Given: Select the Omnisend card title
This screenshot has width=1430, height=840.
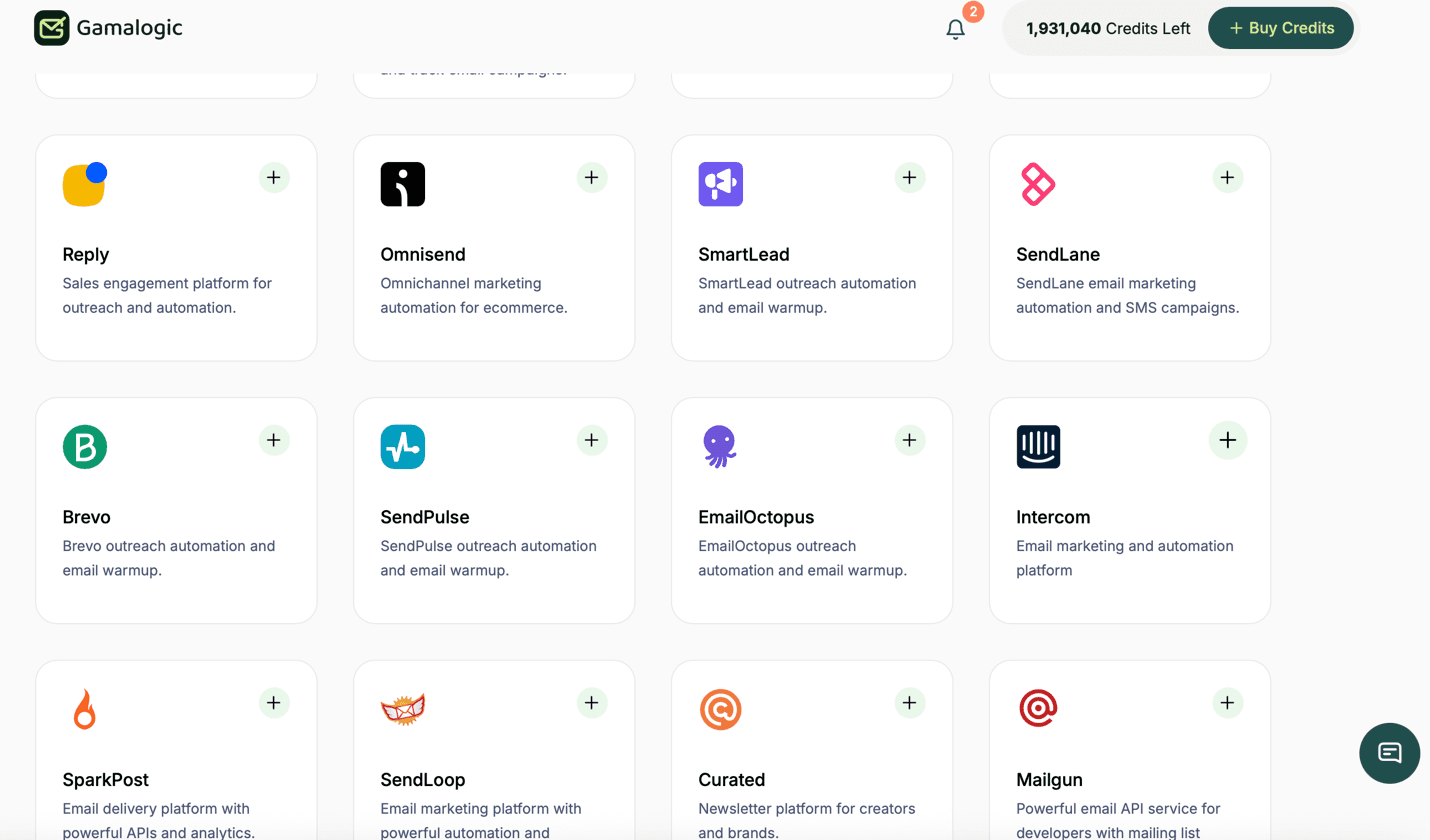Looking at the screenshot, I should (423, 255).
